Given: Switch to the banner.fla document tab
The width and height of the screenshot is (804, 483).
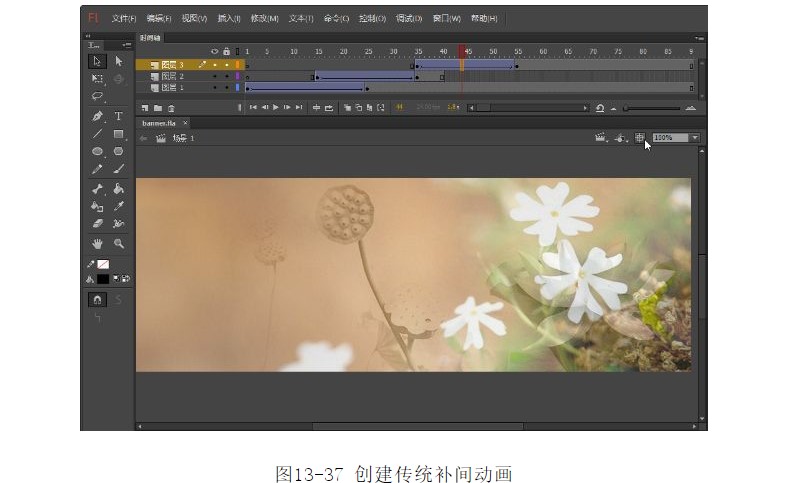Looking at the screenshot, I should [158, 123].
